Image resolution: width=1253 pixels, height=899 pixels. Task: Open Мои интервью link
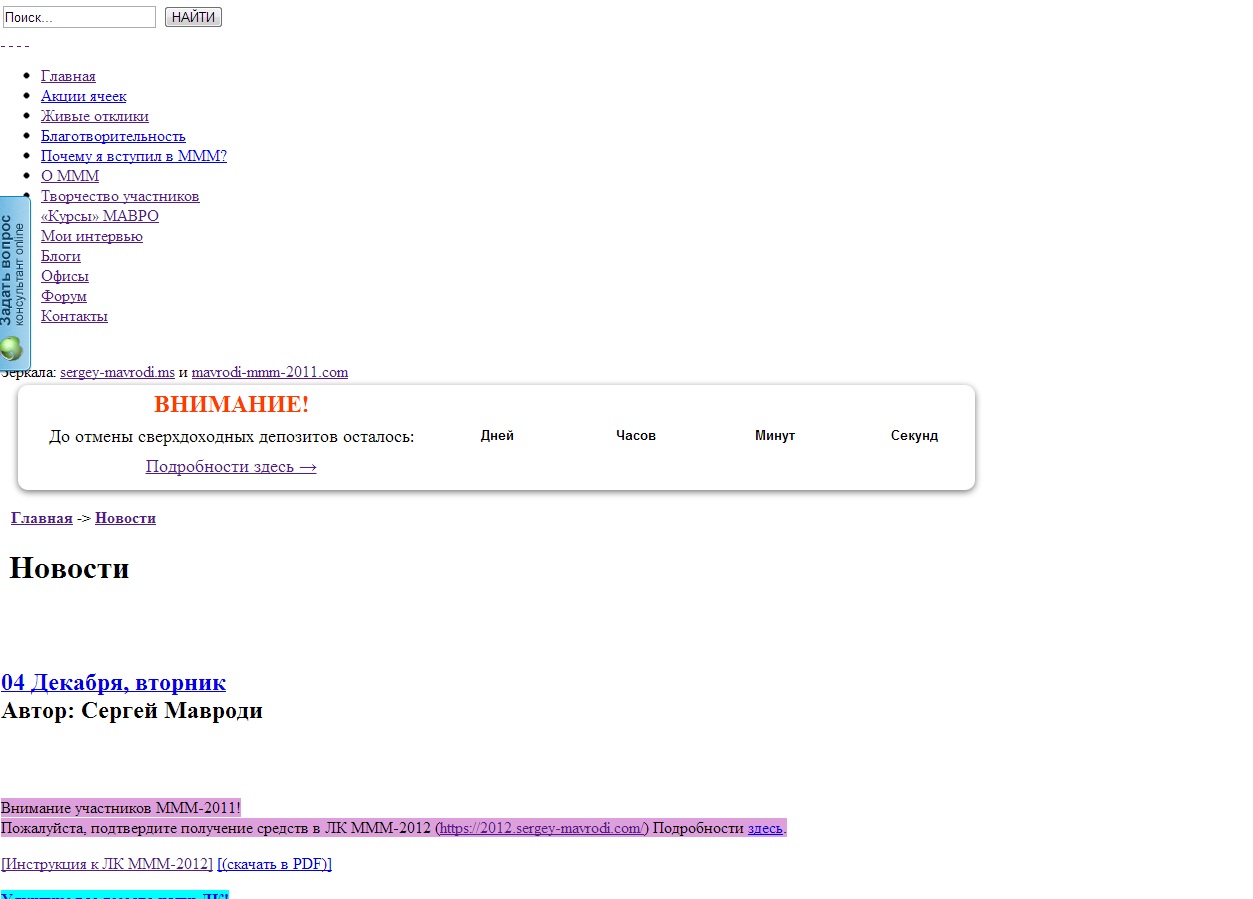(92, 236)
